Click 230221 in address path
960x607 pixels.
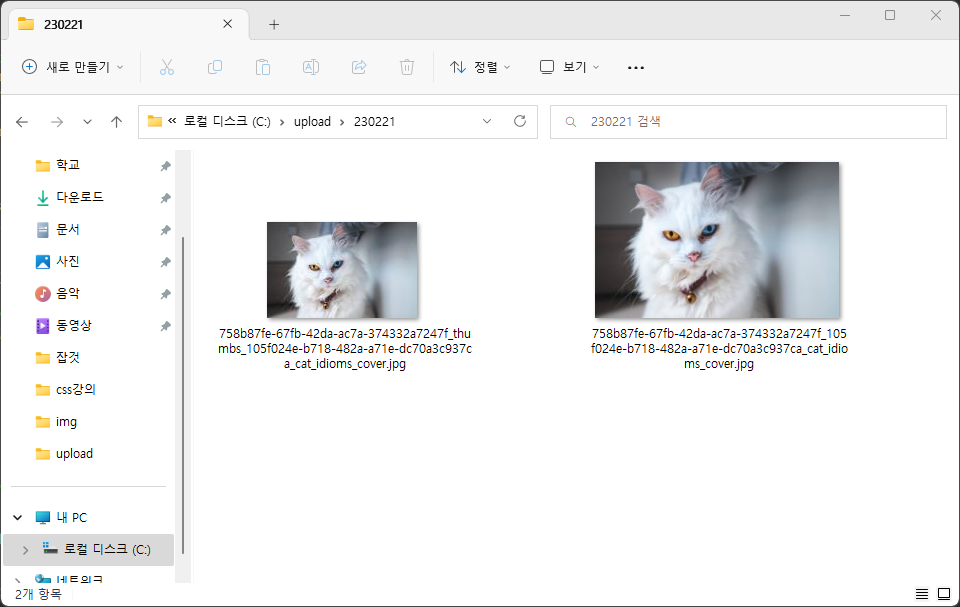click(374, 121)
